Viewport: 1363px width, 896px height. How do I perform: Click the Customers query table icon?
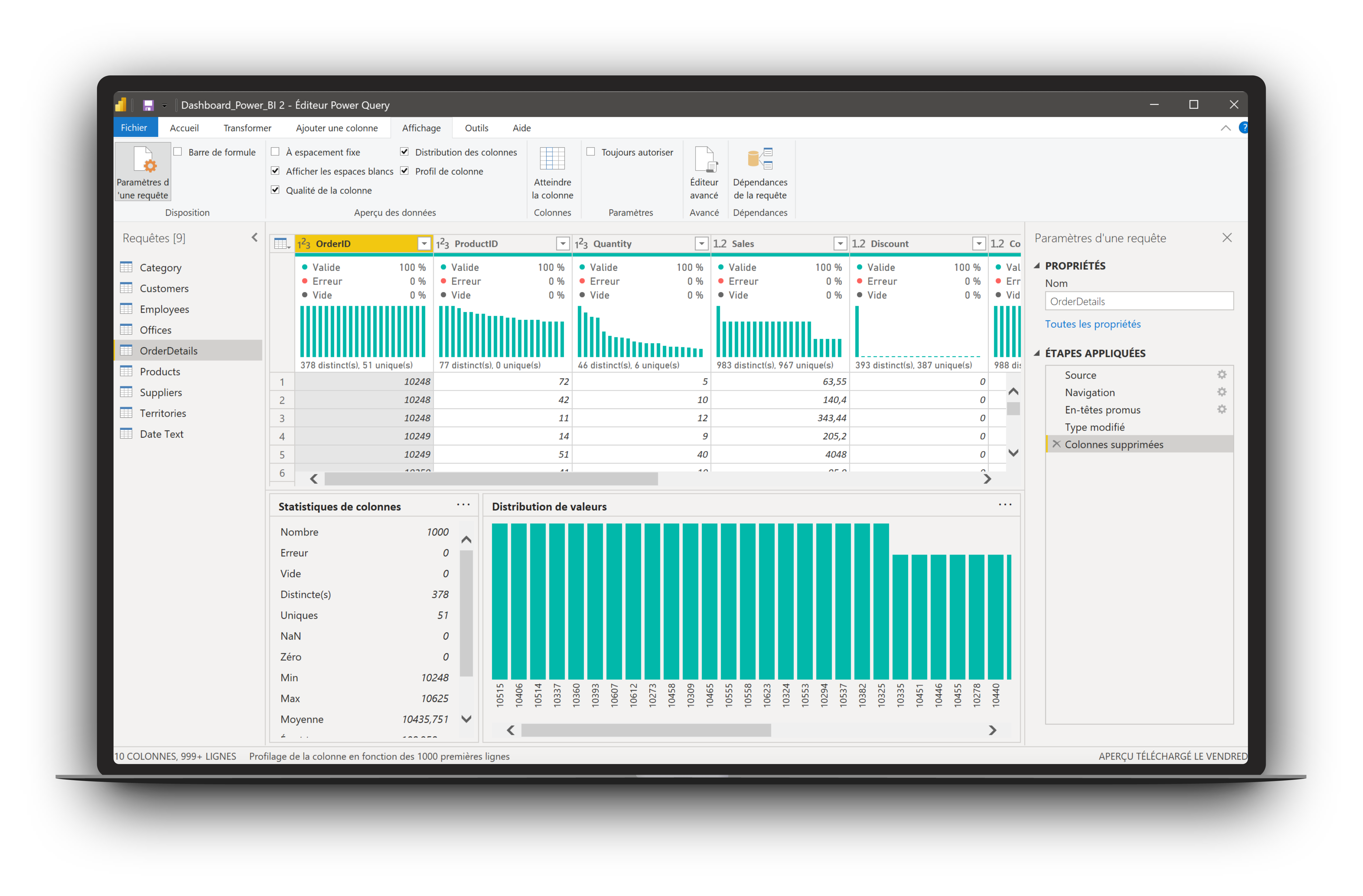(126, 288)
